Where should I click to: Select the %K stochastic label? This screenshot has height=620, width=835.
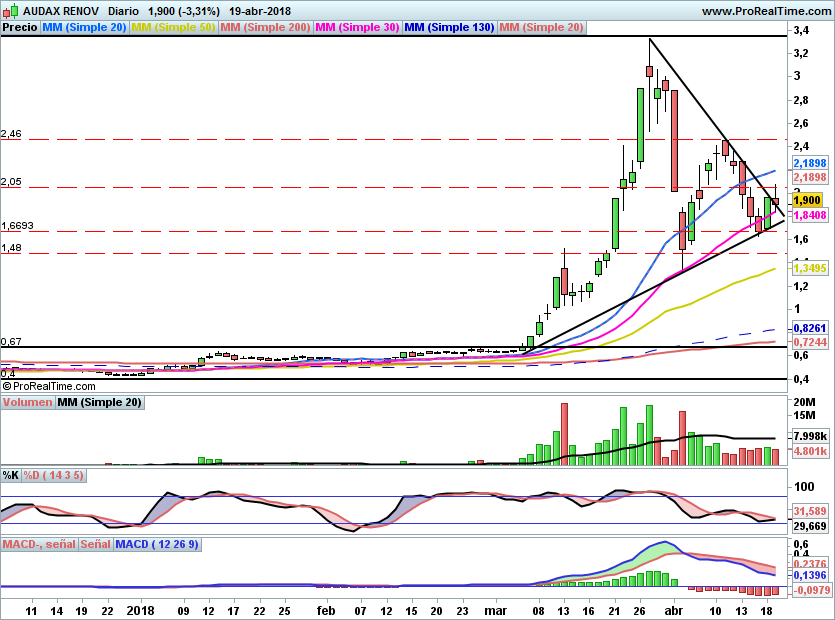[x=11, y=474]
